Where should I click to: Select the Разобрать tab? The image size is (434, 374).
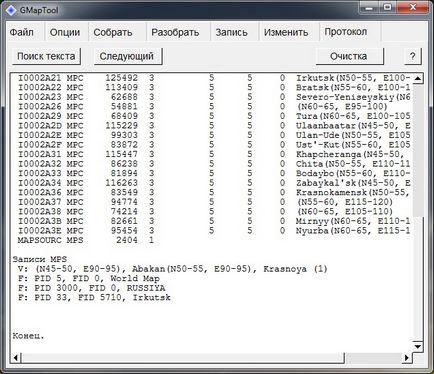pos(175,32)
